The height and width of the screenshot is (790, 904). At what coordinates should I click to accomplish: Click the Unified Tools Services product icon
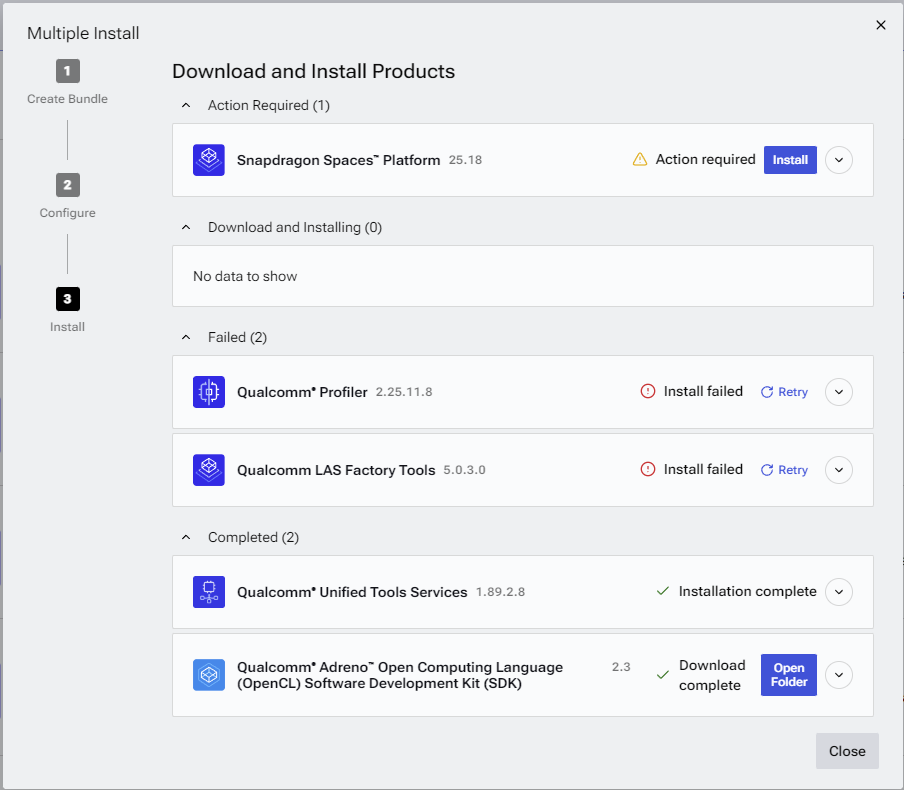[209, 592]
